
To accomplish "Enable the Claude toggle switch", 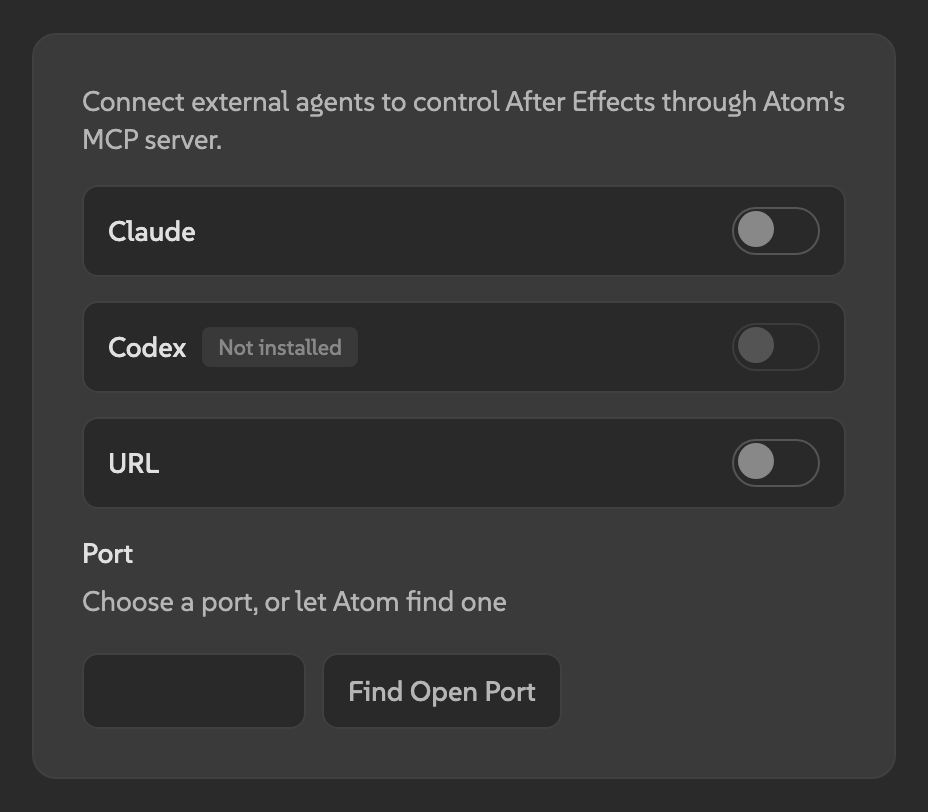I will tap(776, 231).
